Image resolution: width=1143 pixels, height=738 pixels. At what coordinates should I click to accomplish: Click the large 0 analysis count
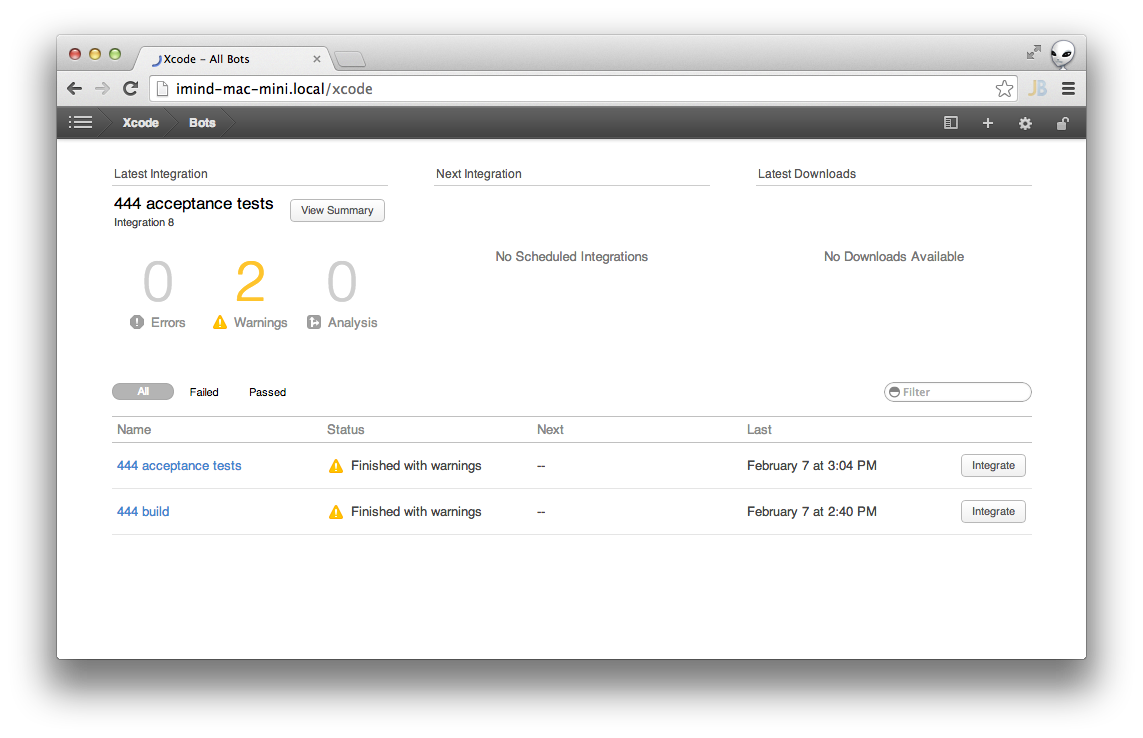click(342, 282)
